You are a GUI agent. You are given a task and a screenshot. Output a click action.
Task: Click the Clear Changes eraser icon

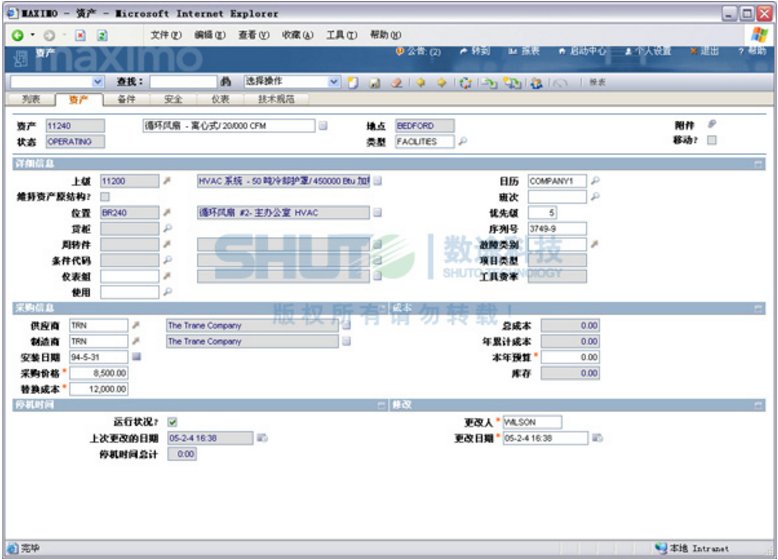click(396, 83)
